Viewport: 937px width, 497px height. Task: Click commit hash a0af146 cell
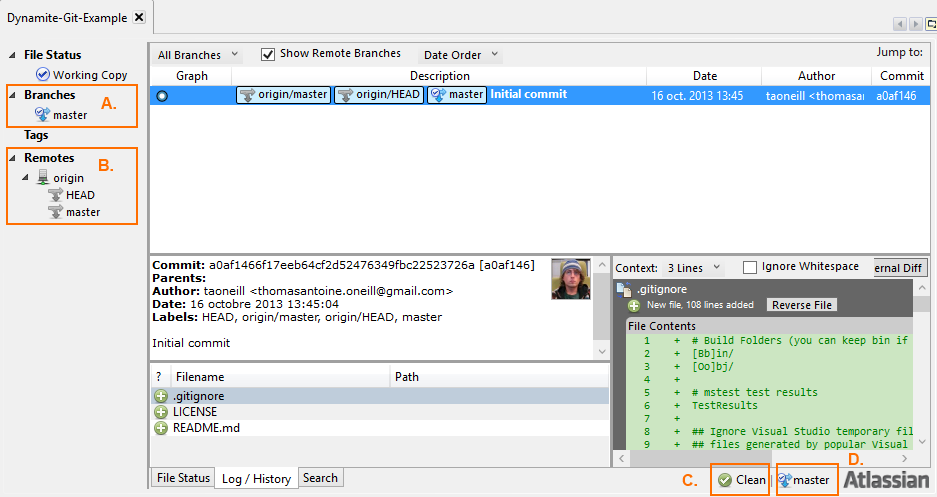(896, 96)
